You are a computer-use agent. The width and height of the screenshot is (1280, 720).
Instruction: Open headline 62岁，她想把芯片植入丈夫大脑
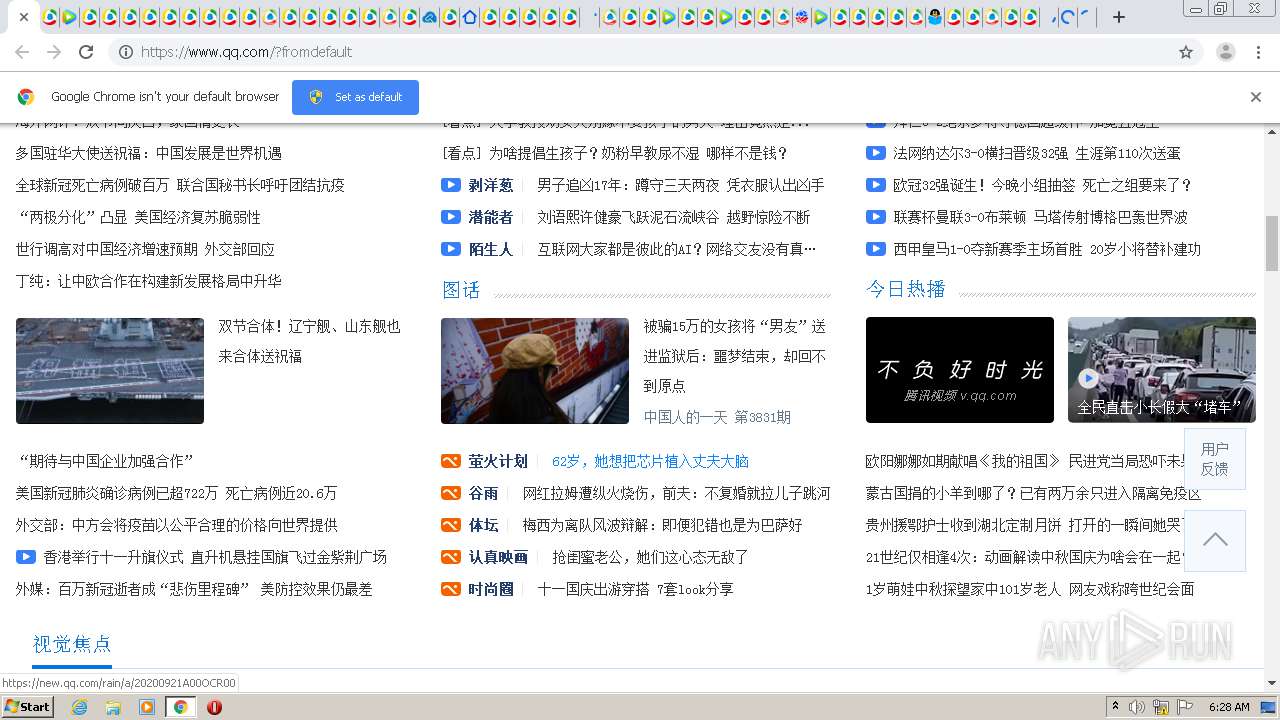[x=650, y=461]
